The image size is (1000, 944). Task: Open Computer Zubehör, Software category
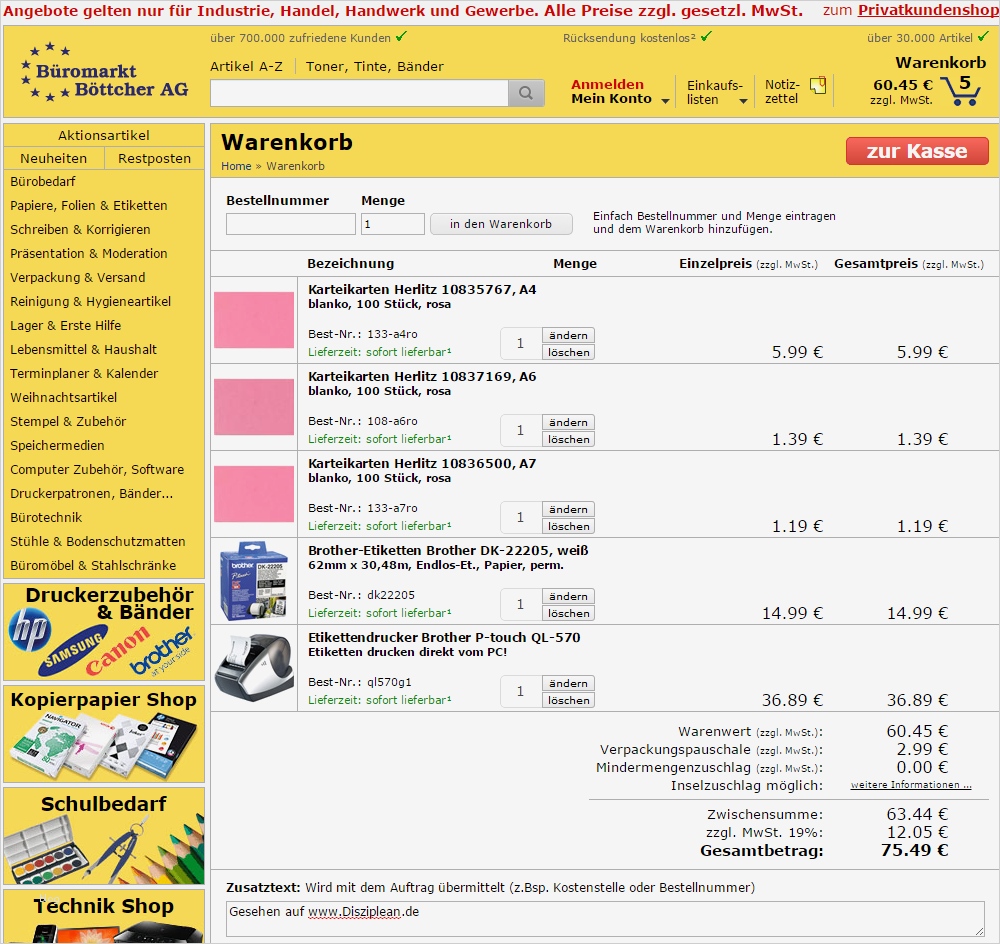[x=97, y=469]
